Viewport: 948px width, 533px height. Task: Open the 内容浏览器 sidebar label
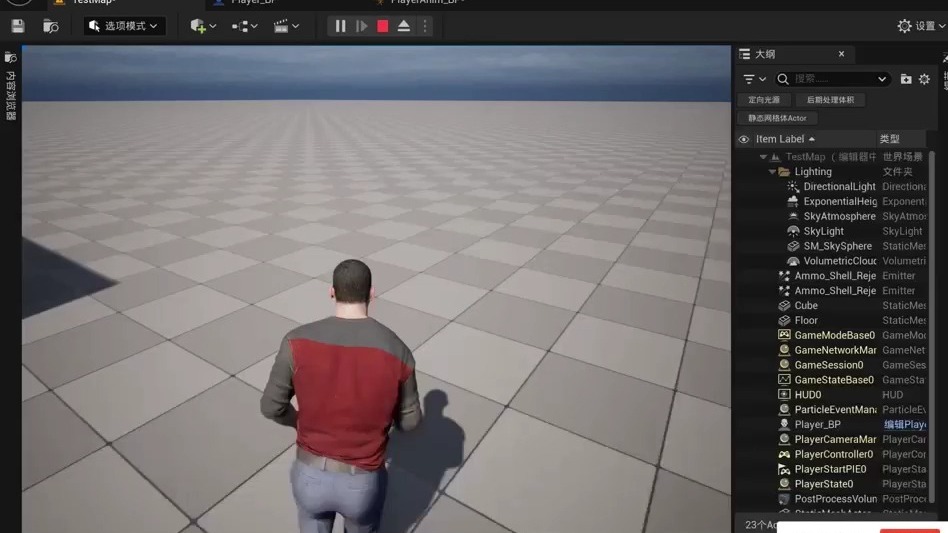[10, 95]
